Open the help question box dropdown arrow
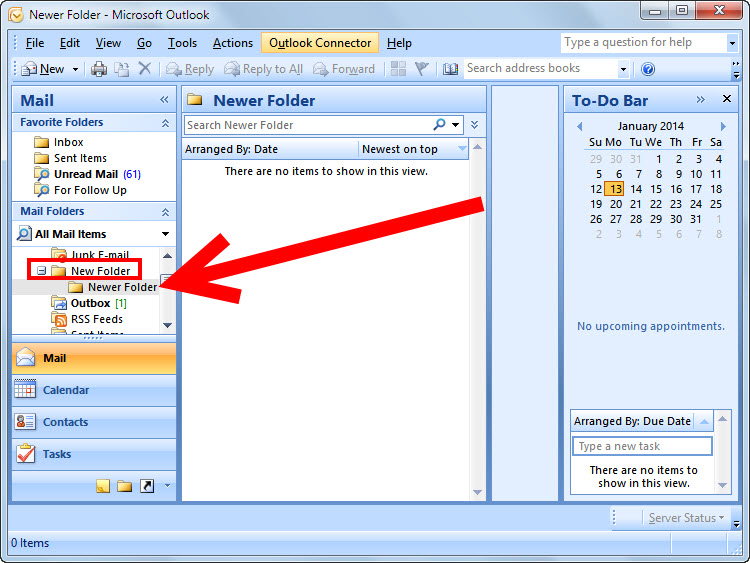 732,43
